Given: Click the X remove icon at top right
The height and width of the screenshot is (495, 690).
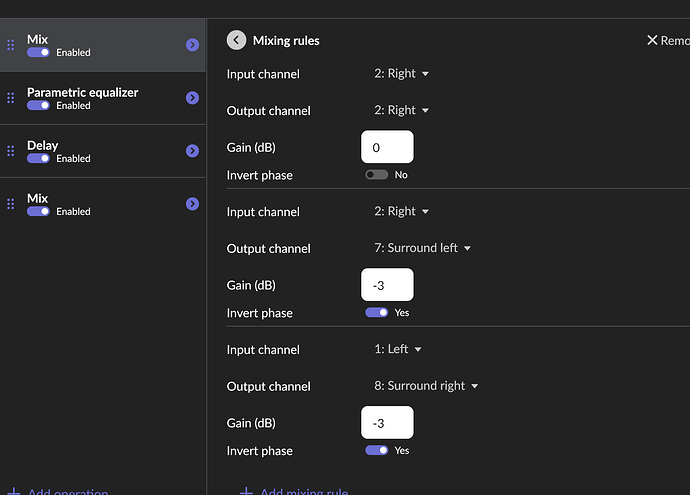Looking at the screenshot, I should point(652,40).
